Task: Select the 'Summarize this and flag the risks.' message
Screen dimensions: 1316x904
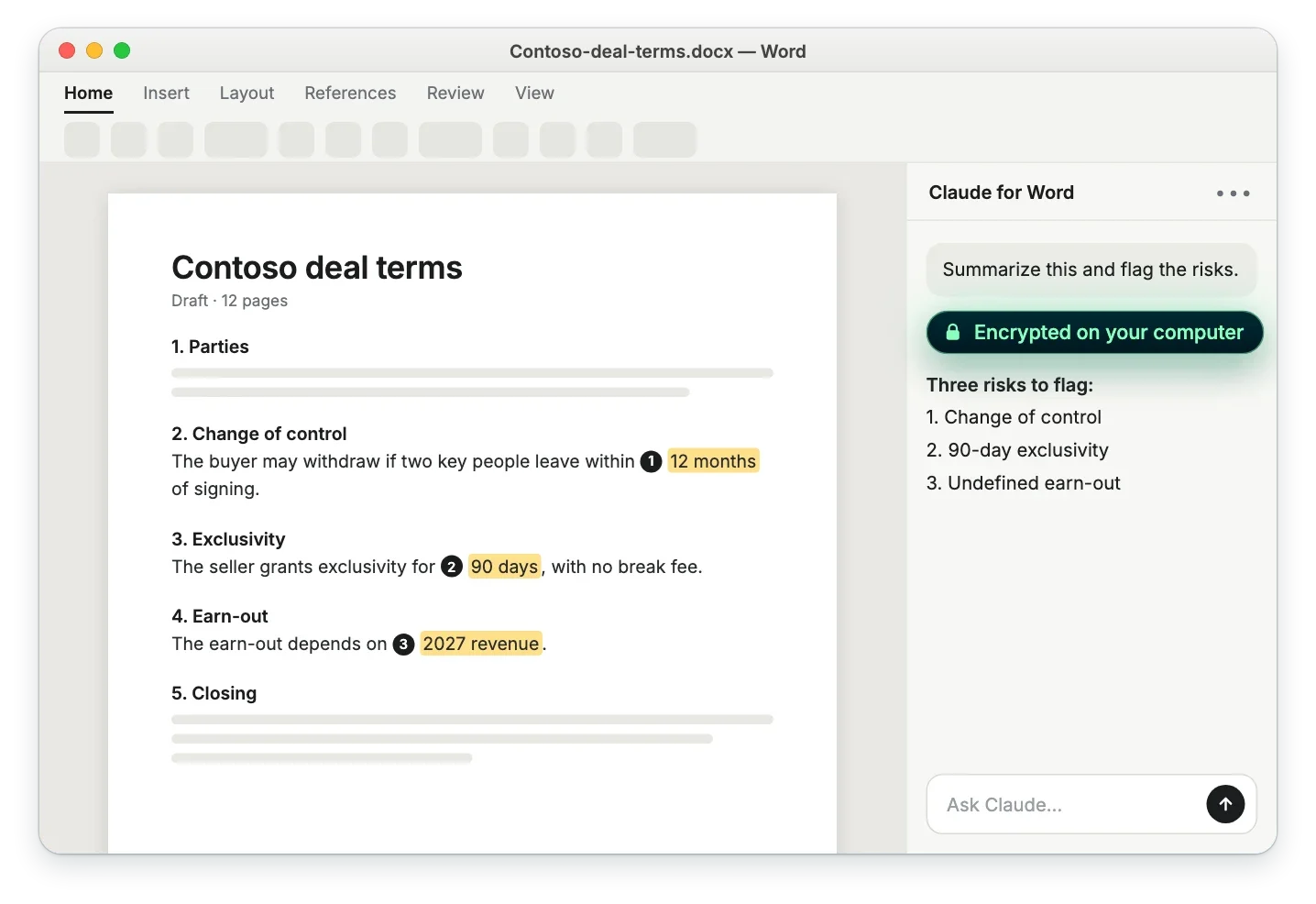Action: (1091, 270)
